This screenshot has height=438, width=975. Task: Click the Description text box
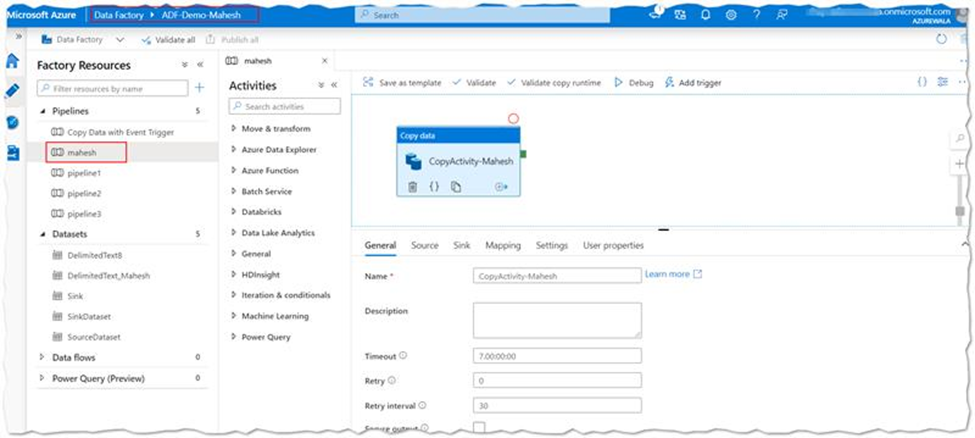pyautogui.click(x=557, y=320)
